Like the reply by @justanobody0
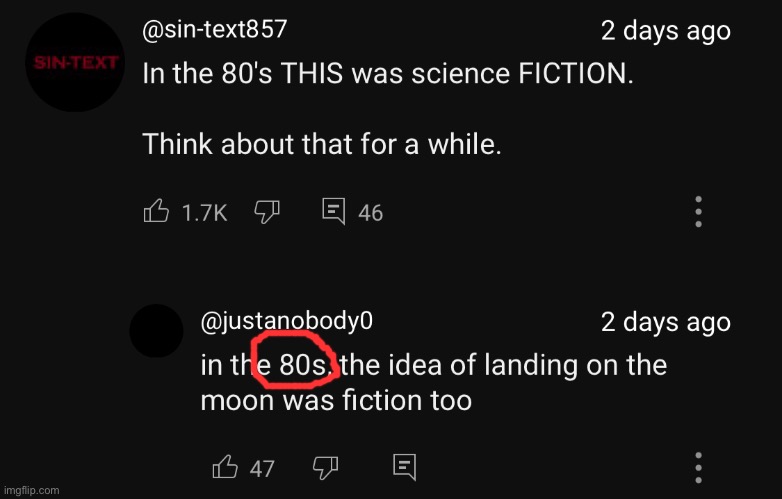The height and width of the screenshot is (499, 782). [x=225, y=467]
